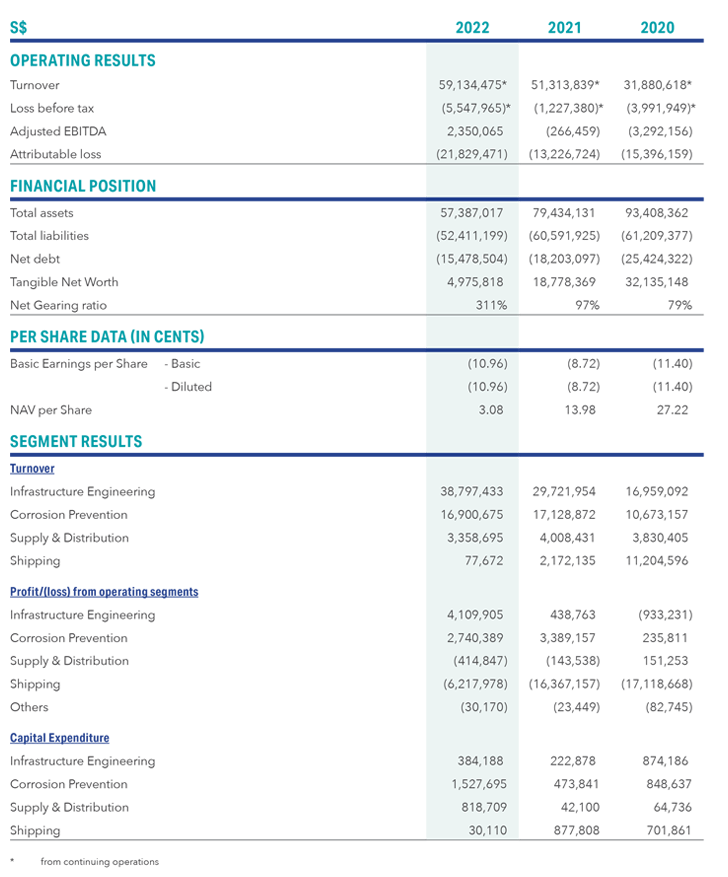Click the from continuing operations footnote
728x877 pixels.
pyautogui.click(x=100, y=862)
